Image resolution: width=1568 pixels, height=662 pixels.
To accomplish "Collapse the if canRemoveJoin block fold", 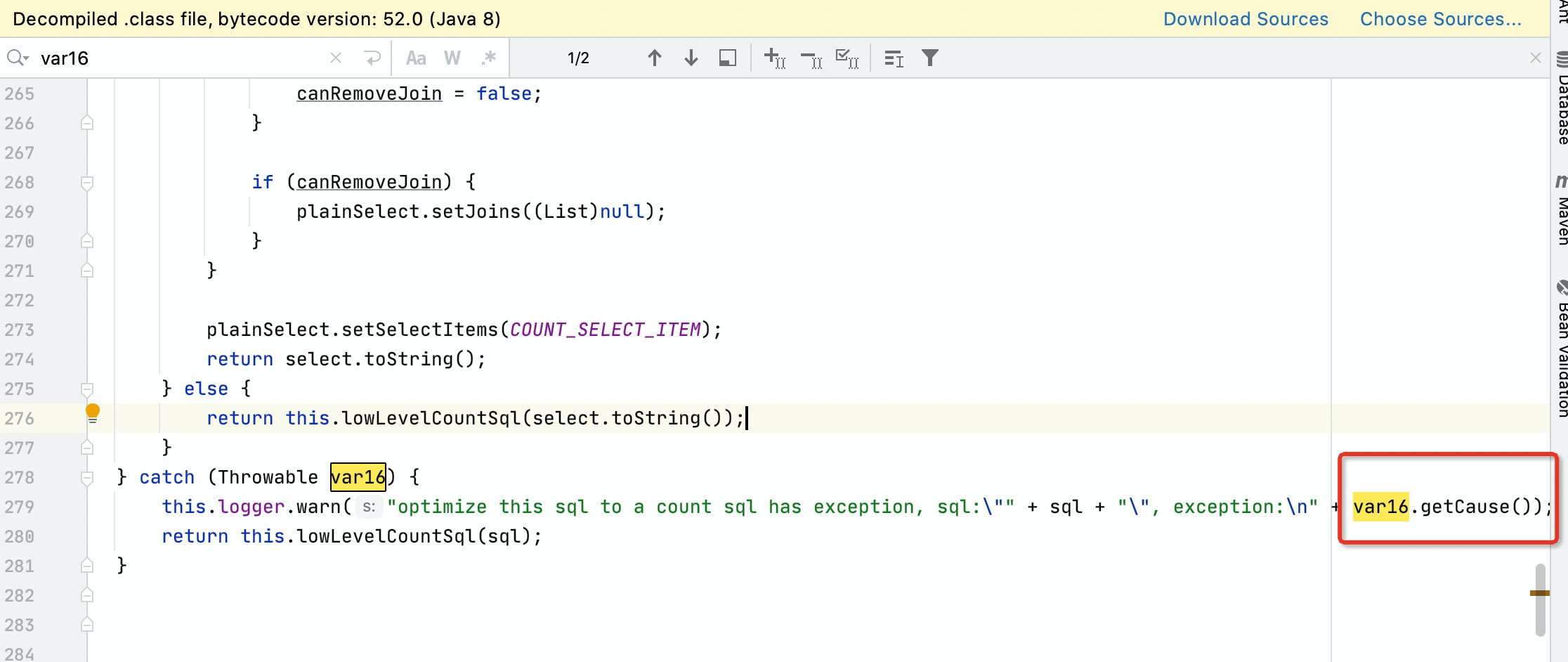I will (x=87, y=182).
